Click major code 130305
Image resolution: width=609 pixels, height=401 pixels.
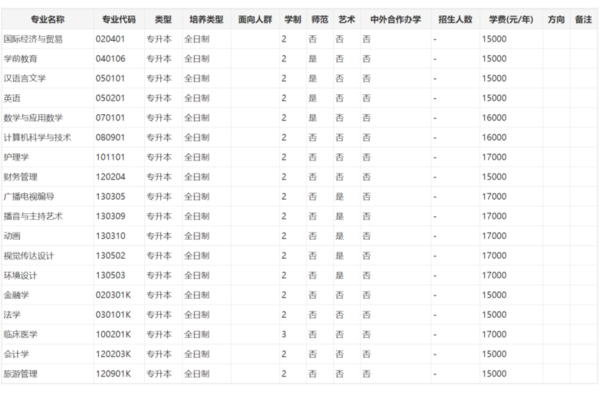[x=111, y=197]
